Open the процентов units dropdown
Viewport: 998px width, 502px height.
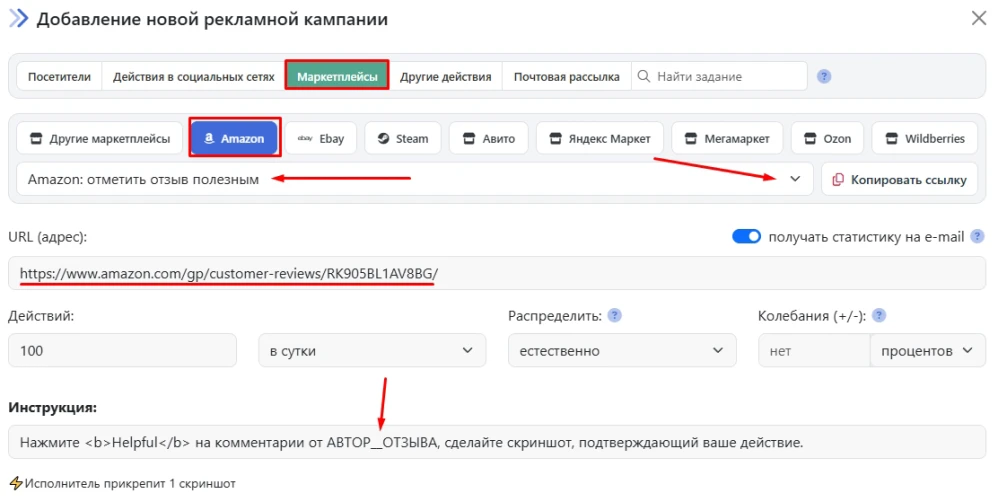point(927,351)
